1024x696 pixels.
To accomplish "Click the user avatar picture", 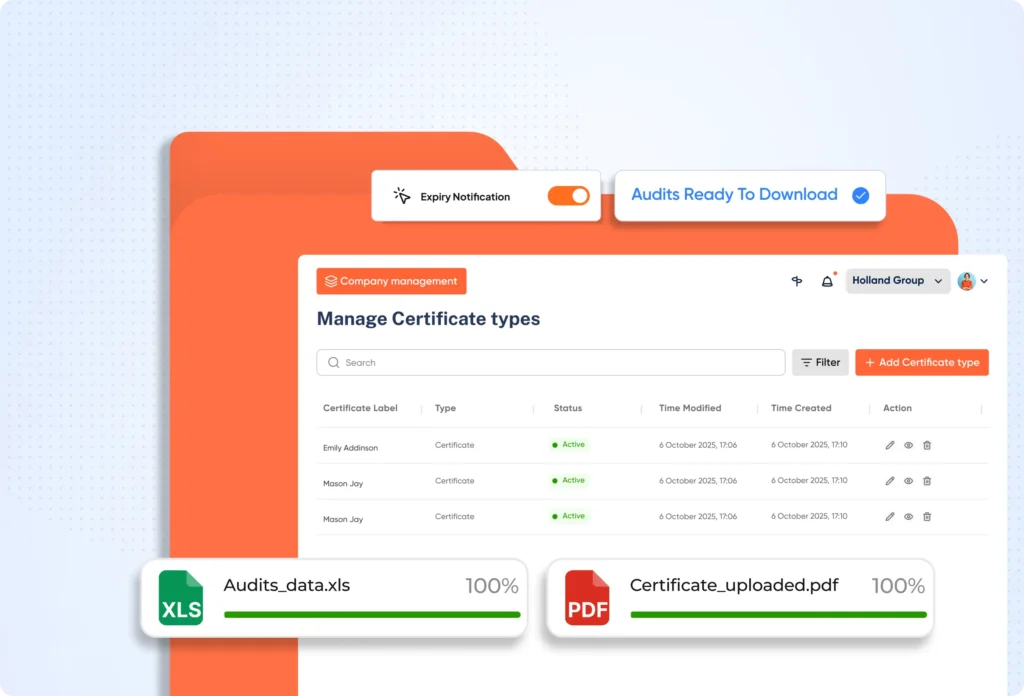I will [967, 281].
